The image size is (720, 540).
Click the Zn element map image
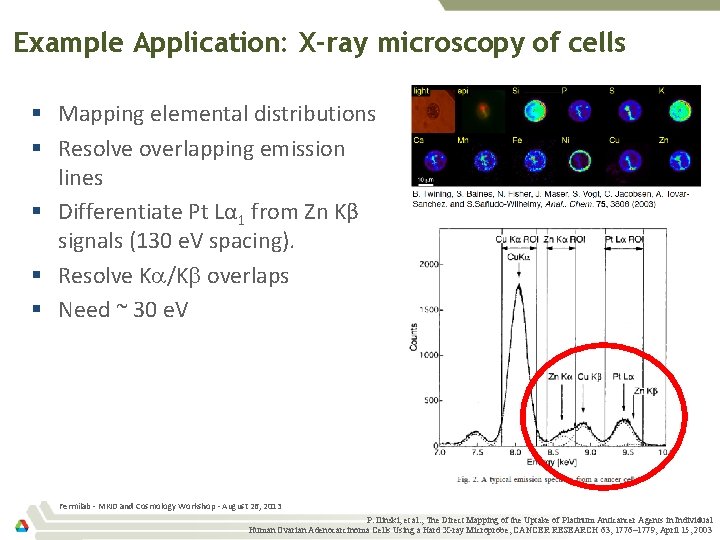(x=680, y=161)
